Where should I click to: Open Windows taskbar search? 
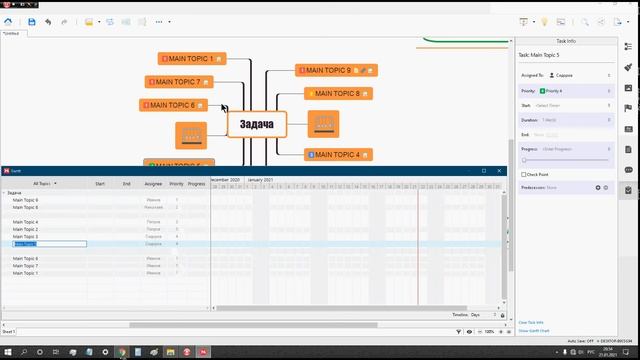[x=24, y=352]
